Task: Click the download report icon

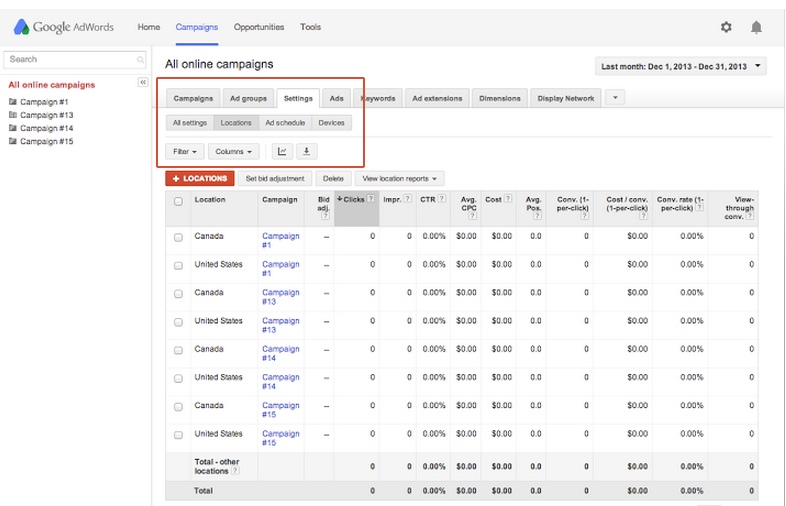Action: [x=307, y=152]
